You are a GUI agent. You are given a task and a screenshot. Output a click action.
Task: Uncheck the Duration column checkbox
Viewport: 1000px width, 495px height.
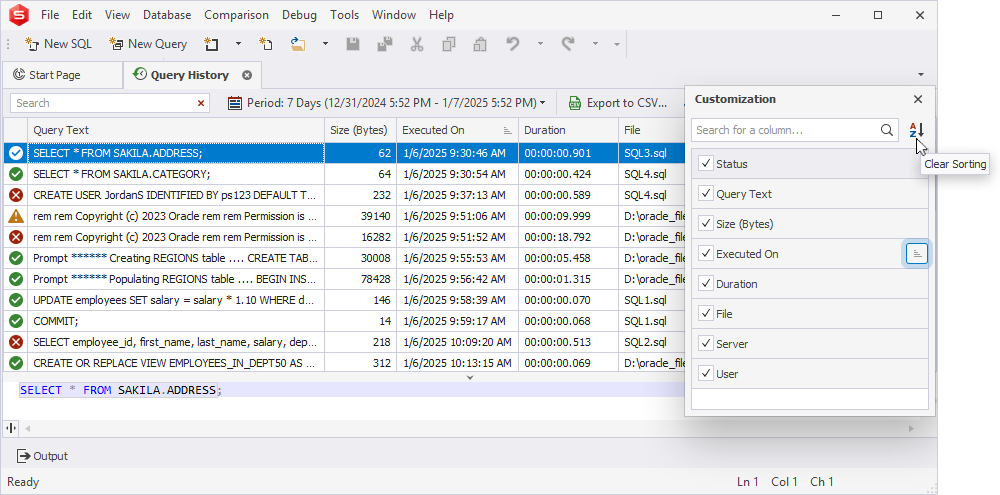pyautogui.click(x=705, y=284)
